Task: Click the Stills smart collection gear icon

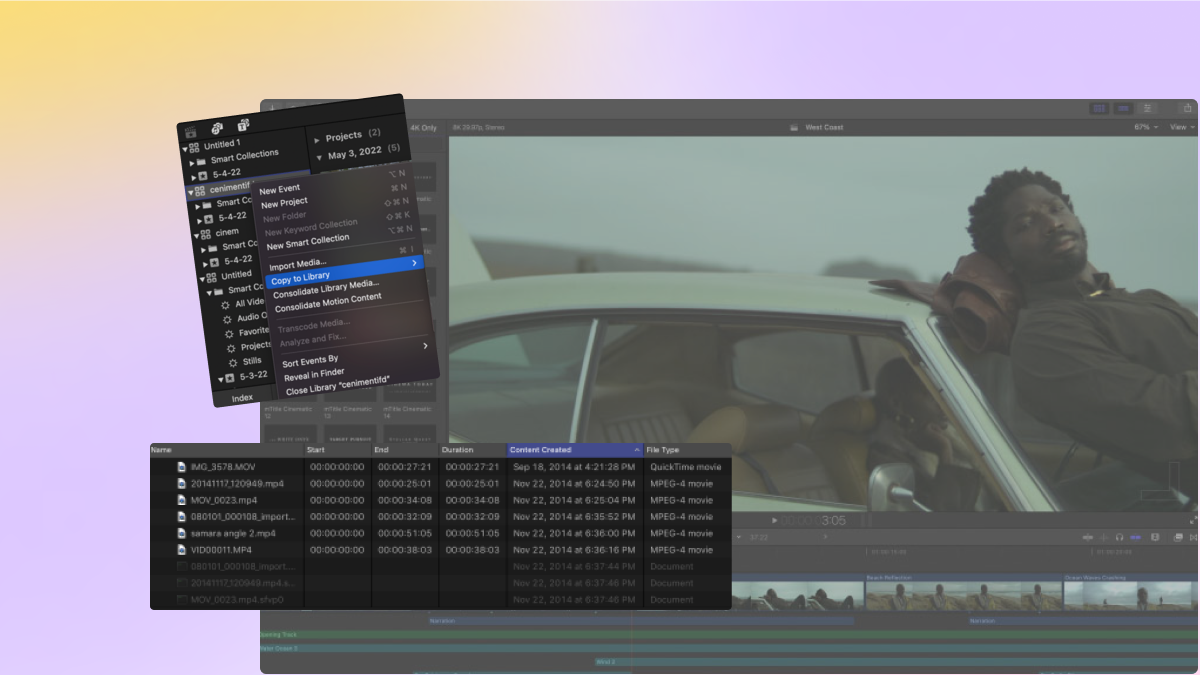Action: (233, 363)
